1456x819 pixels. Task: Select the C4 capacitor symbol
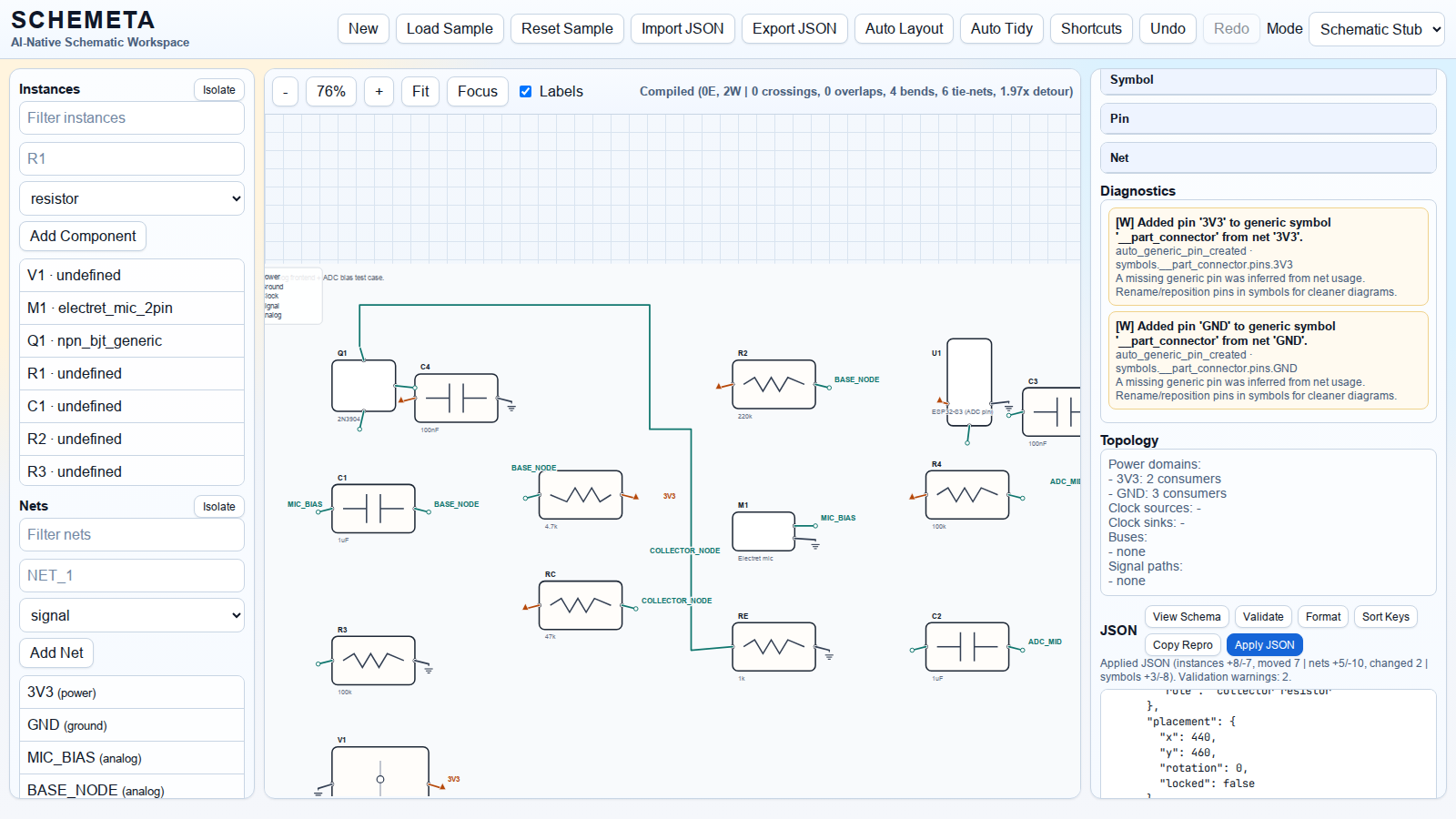(456, 398)
